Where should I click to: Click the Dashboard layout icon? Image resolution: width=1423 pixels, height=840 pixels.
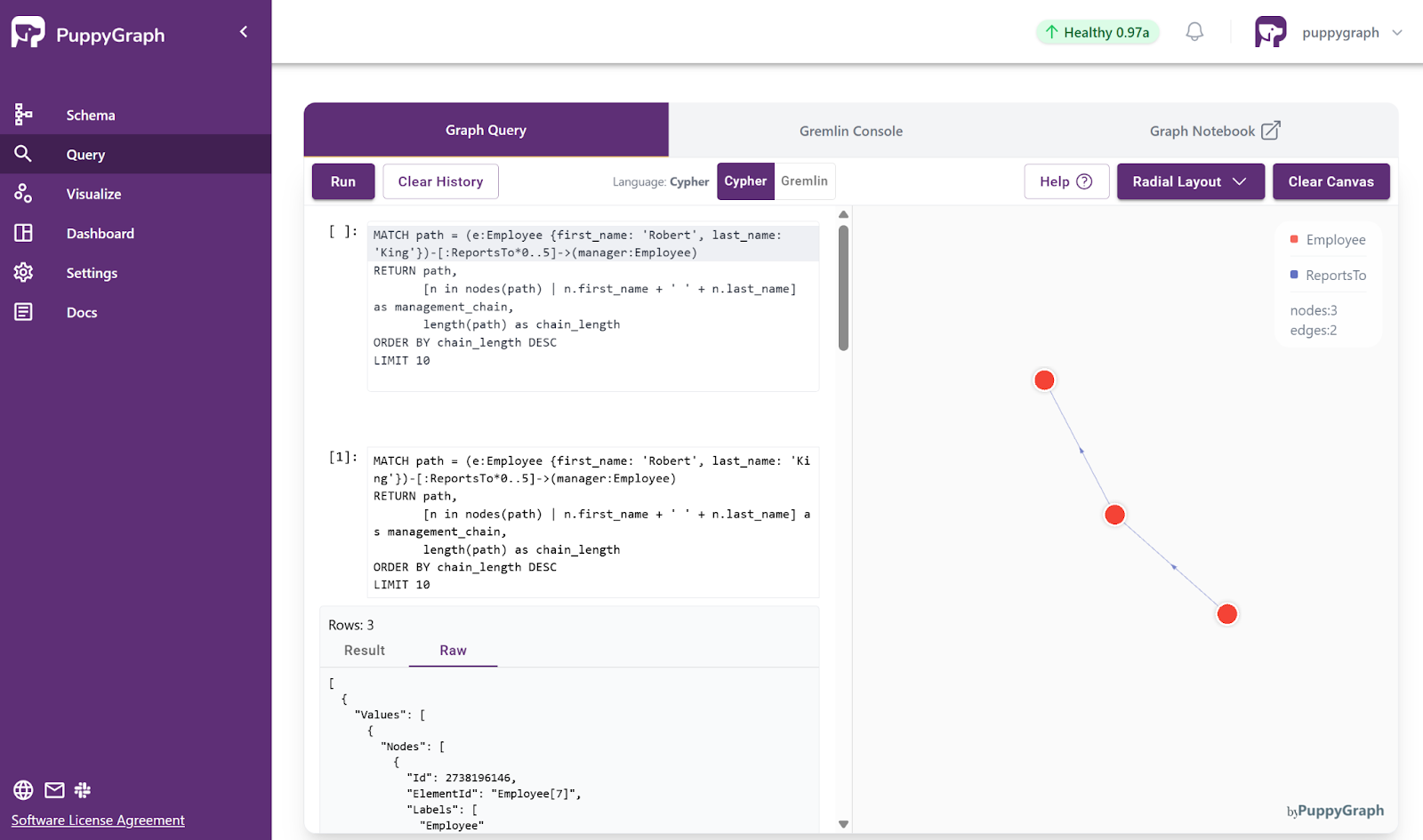point(23,233)
